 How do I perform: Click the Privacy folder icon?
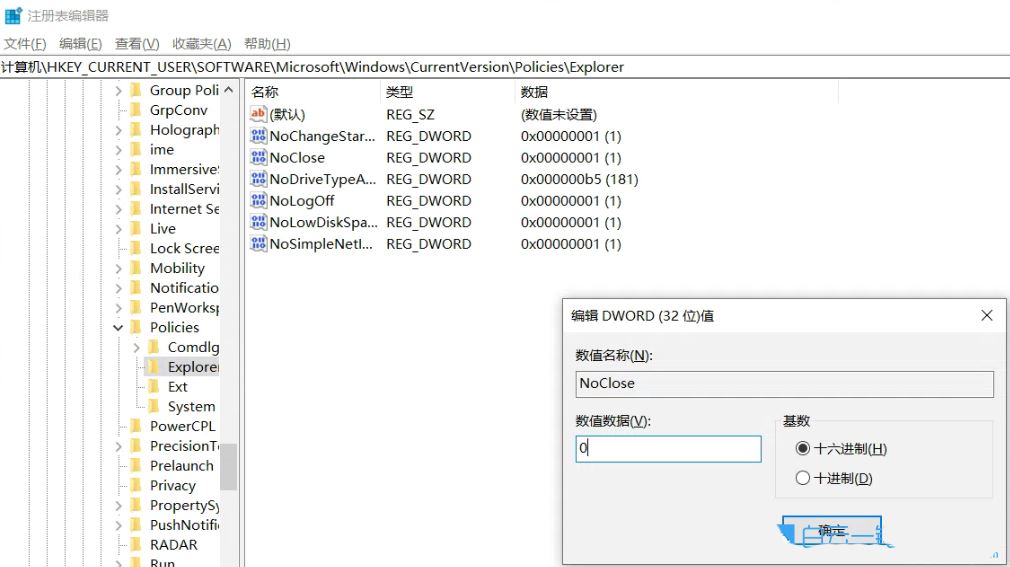click(x=136, y=485)
